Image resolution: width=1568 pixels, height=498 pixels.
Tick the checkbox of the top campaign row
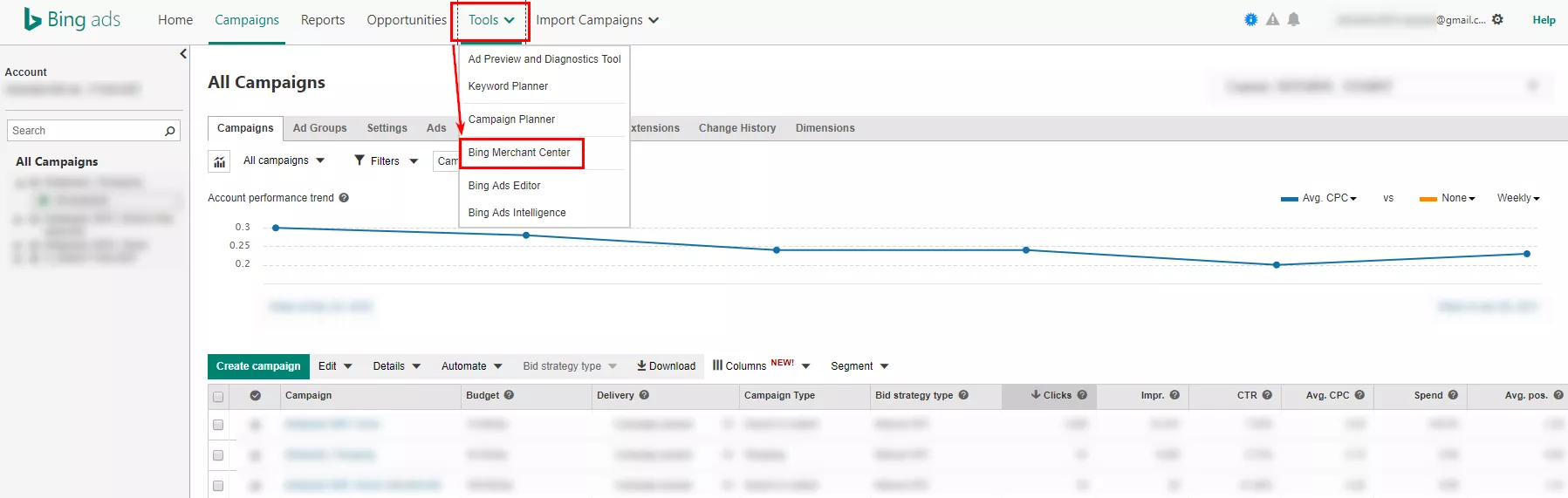click(218, 425)
